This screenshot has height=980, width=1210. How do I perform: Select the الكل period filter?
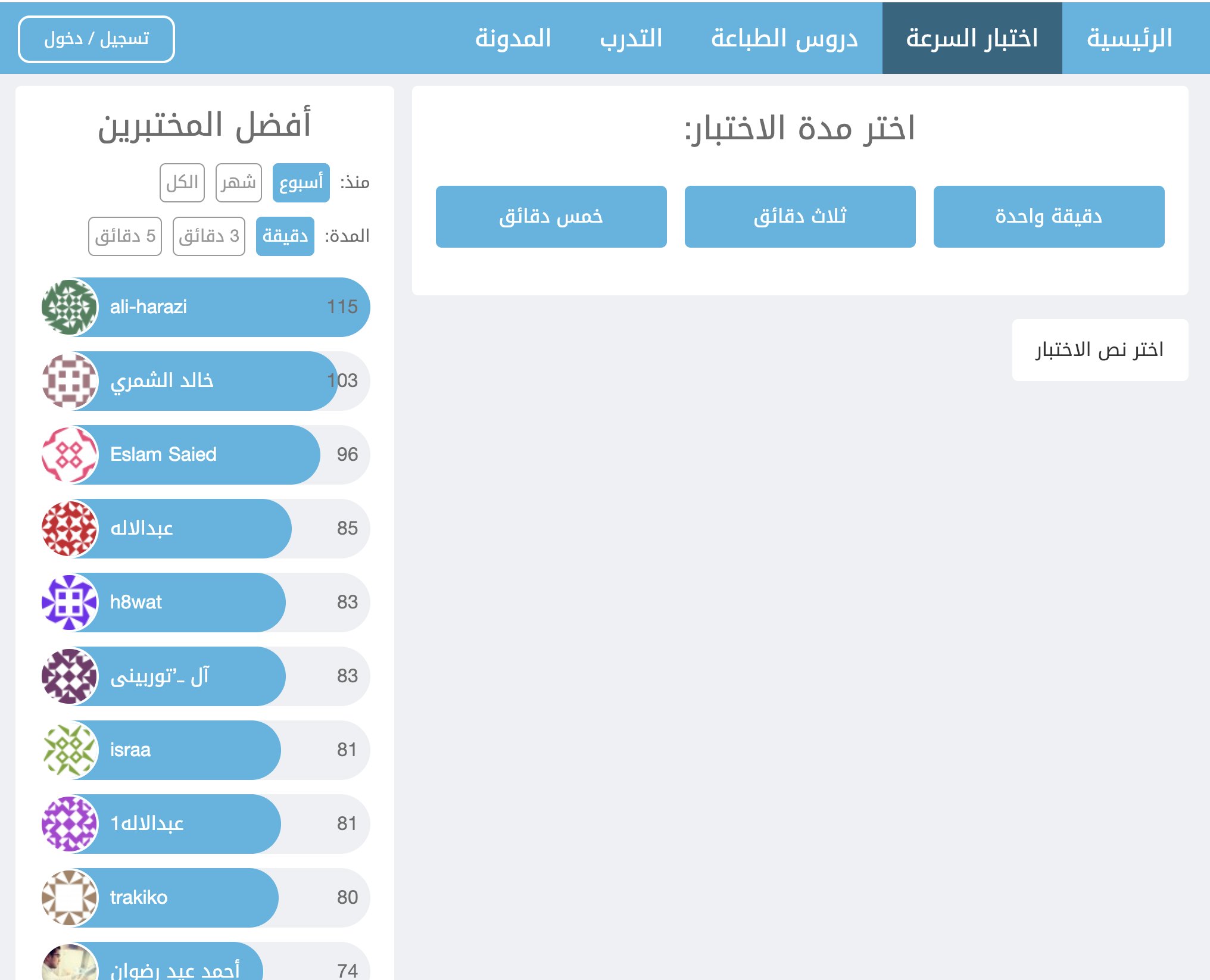(x=182, y=183)
